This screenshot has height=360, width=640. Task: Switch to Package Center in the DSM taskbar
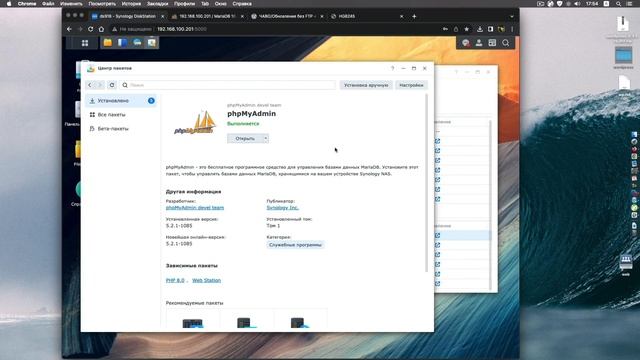coord(152,42)
